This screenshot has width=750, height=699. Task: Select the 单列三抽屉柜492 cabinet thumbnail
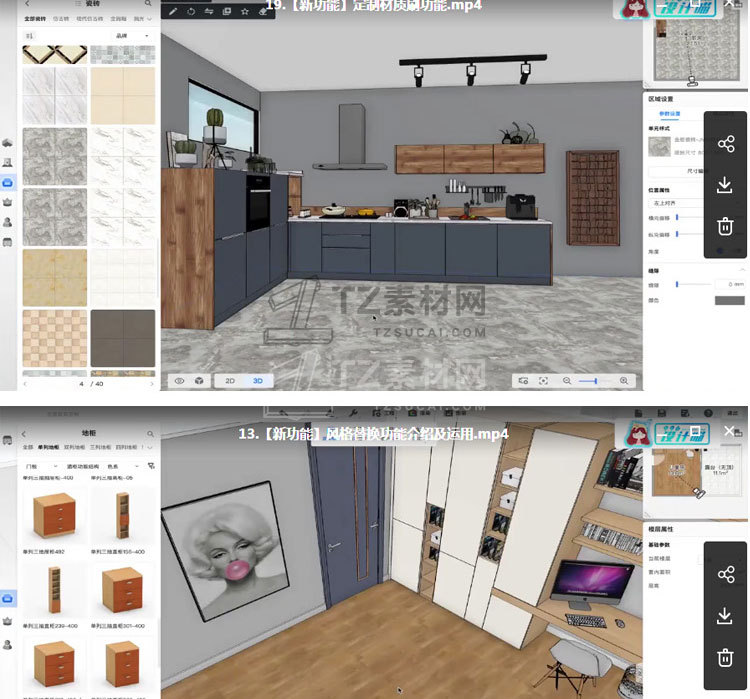(x=55, y=516)
